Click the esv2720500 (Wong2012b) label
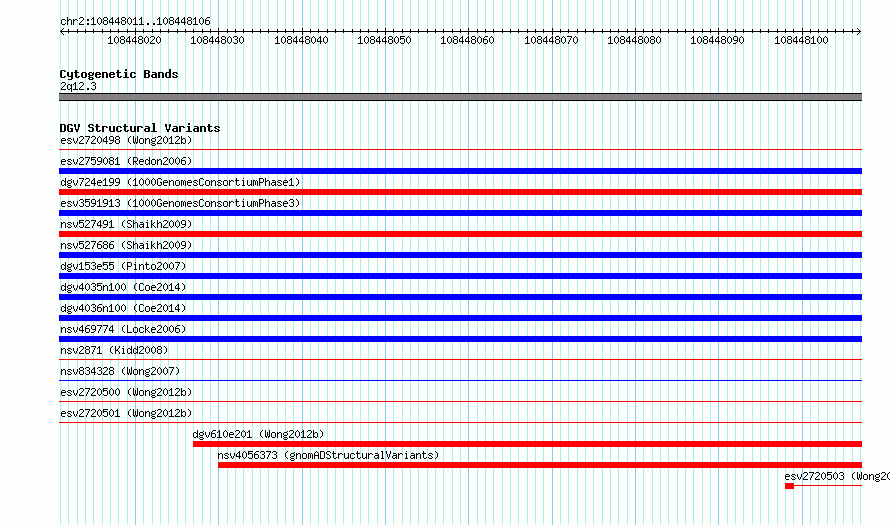This screenshot has width=890, height=525. click(126, 392)
